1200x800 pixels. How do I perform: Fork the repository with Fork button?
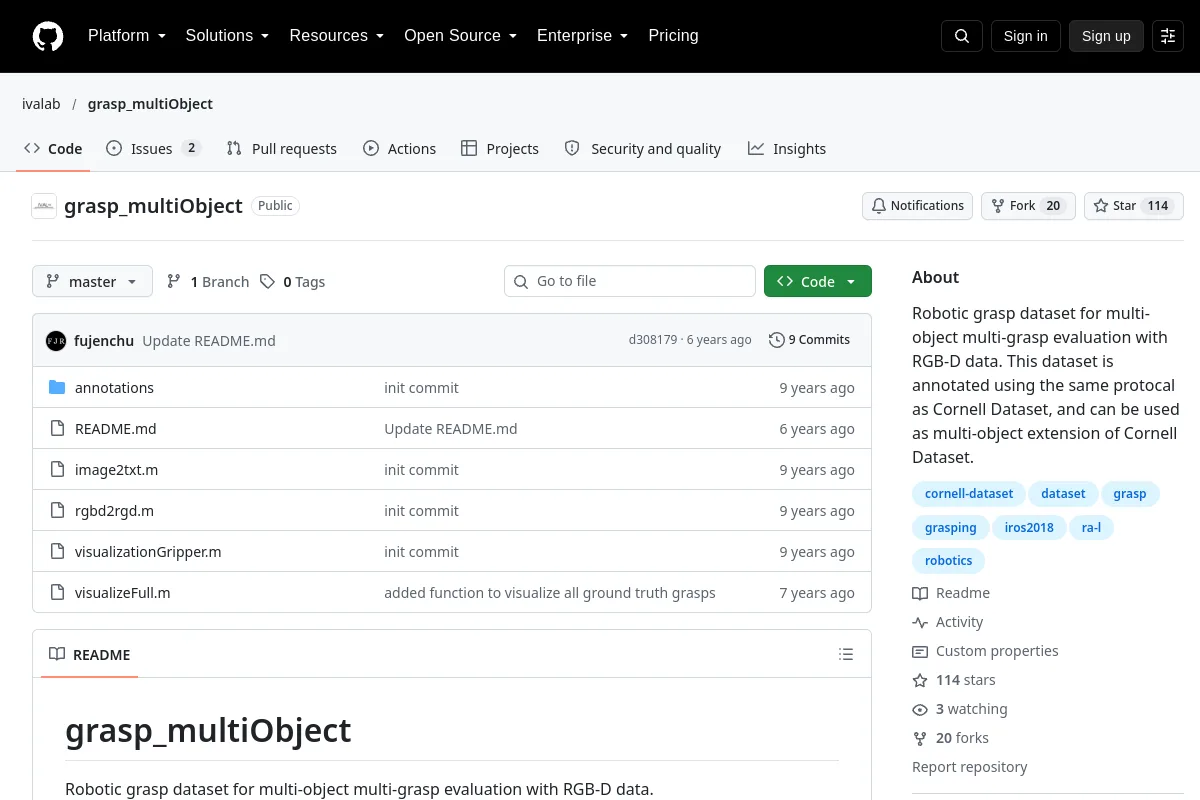1028,206
